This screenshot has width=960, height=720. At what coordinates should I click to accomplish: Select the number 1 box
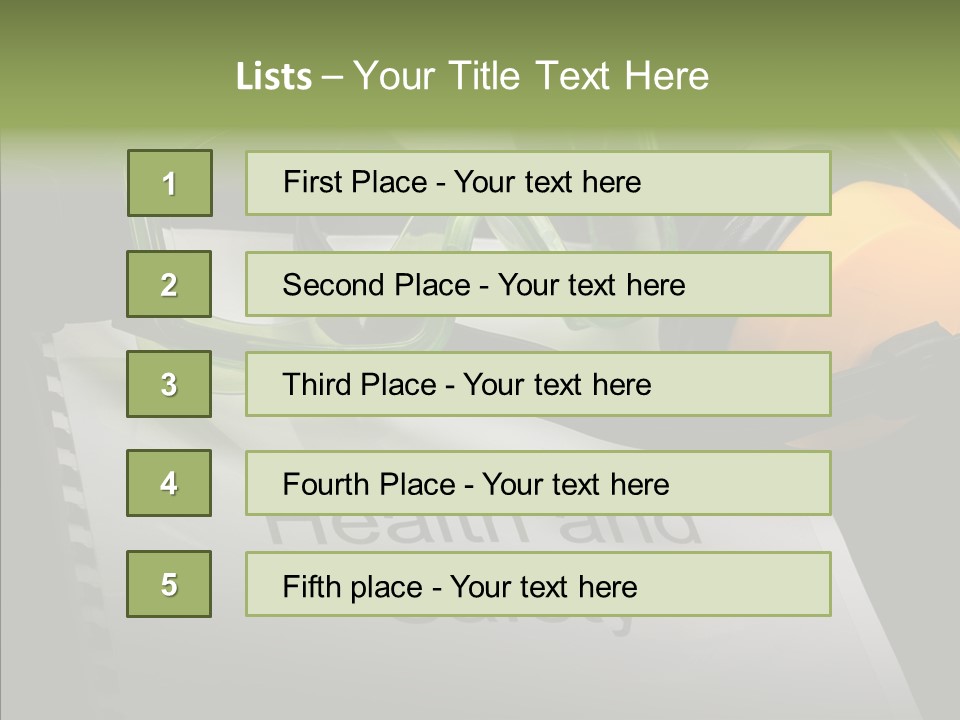(169, 183)
